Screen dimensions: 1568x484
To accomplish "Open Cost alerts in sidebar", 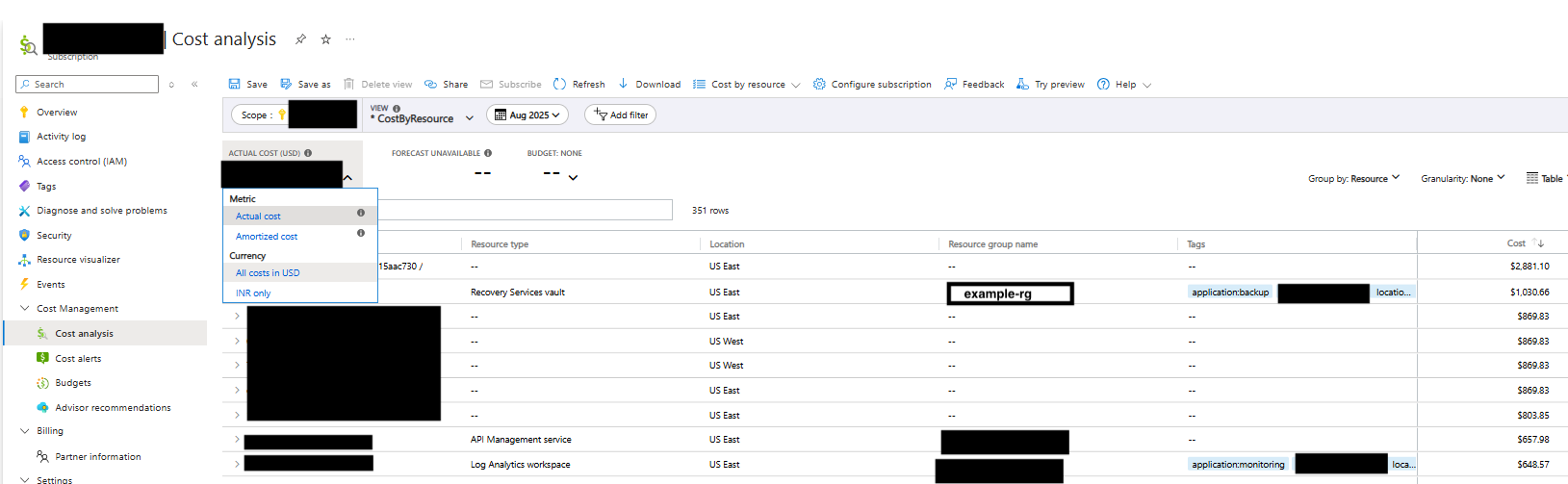I will tap(78, 359).
